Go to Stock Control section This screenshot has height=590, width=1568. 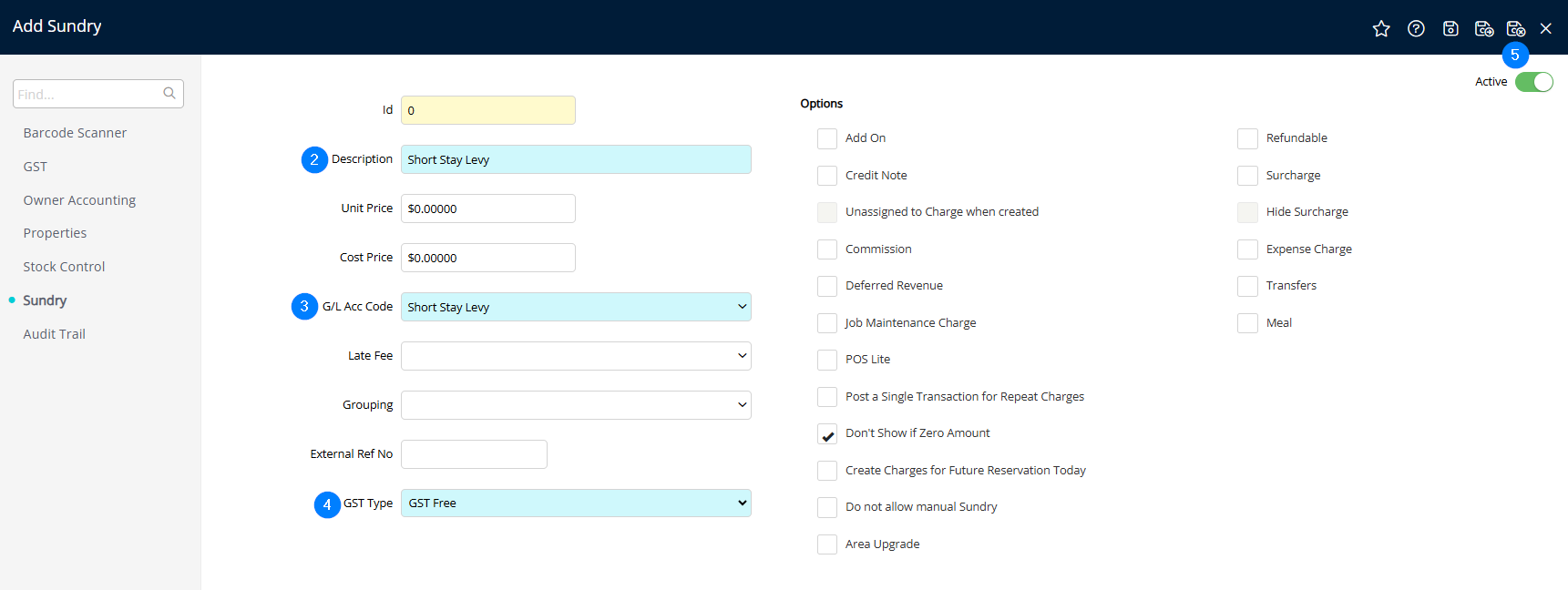click(x=64, y=267)
